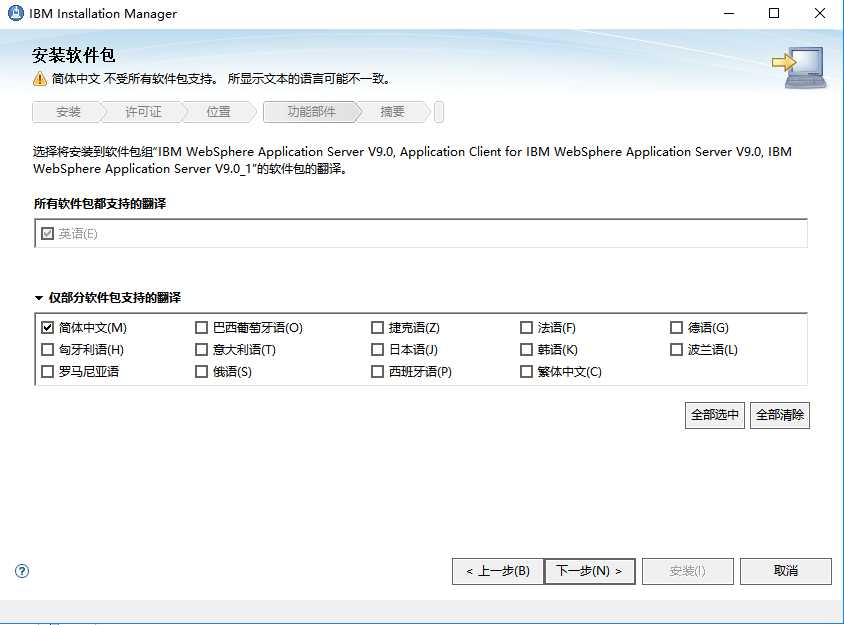The image size is (844, 625).
Task: Go back with 上一步(B)
Action: (498, 571)
